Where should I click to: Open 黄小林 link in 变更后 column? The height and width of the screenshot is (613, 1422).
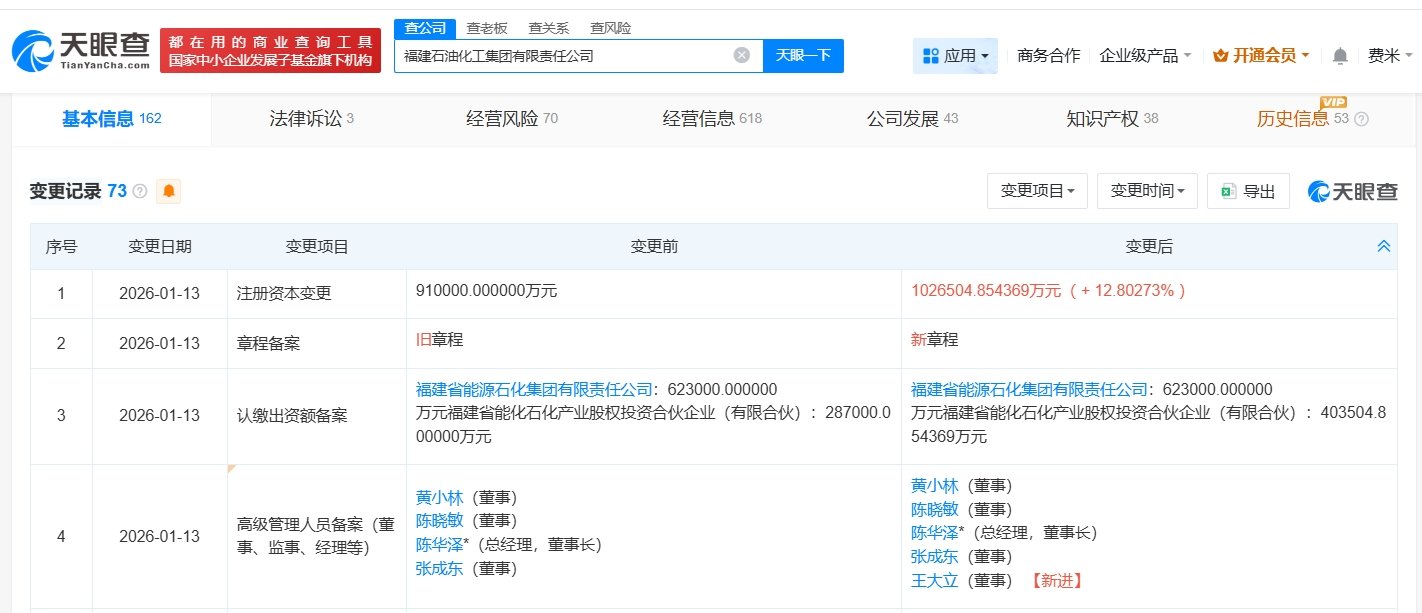click(934, 486)
